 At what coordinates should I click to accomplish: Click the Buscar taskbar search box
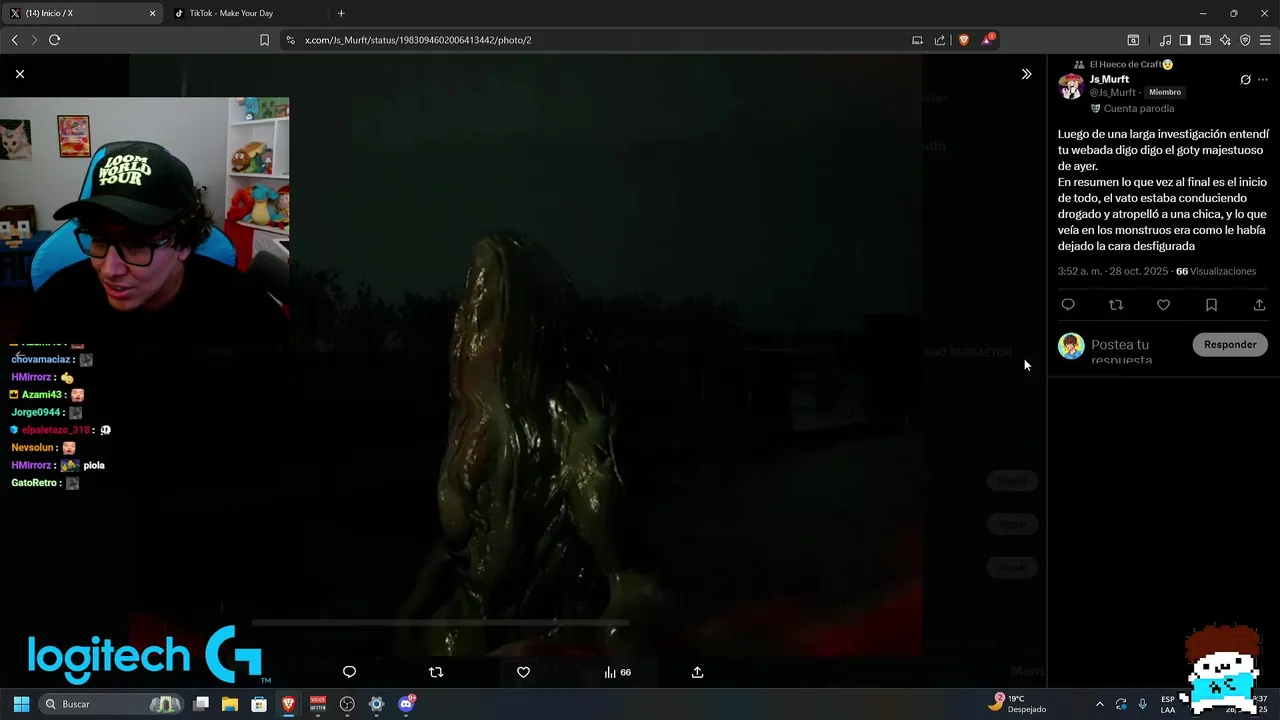pyautogui.click(x=113, y=704)
